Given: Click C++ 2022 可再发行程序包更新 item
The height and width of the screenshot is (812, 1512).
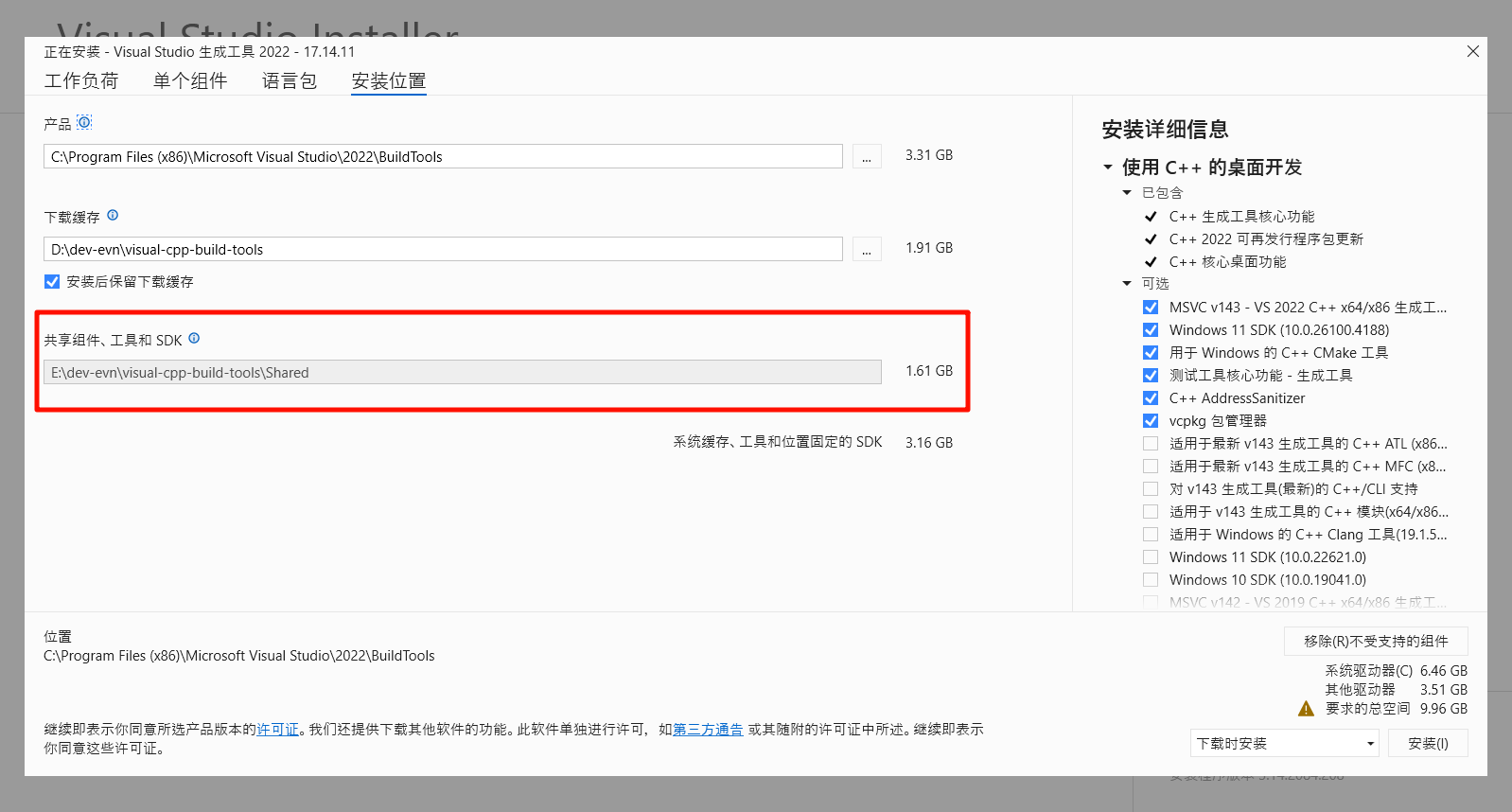Looking at the screenshot, I should [1266, 238].
